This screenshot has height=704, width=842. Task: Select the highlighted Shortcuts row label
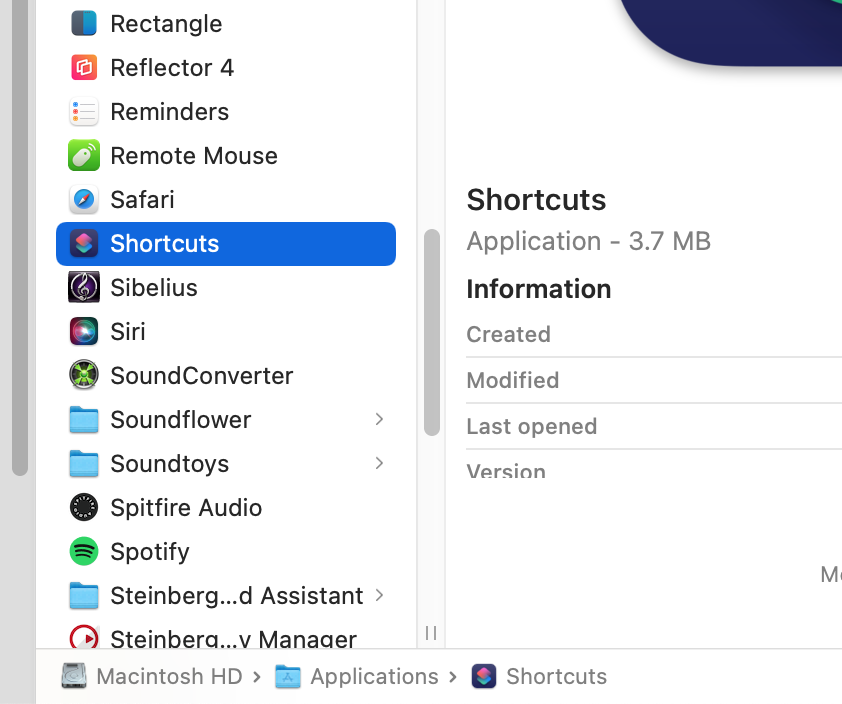[x=165, y=244]
